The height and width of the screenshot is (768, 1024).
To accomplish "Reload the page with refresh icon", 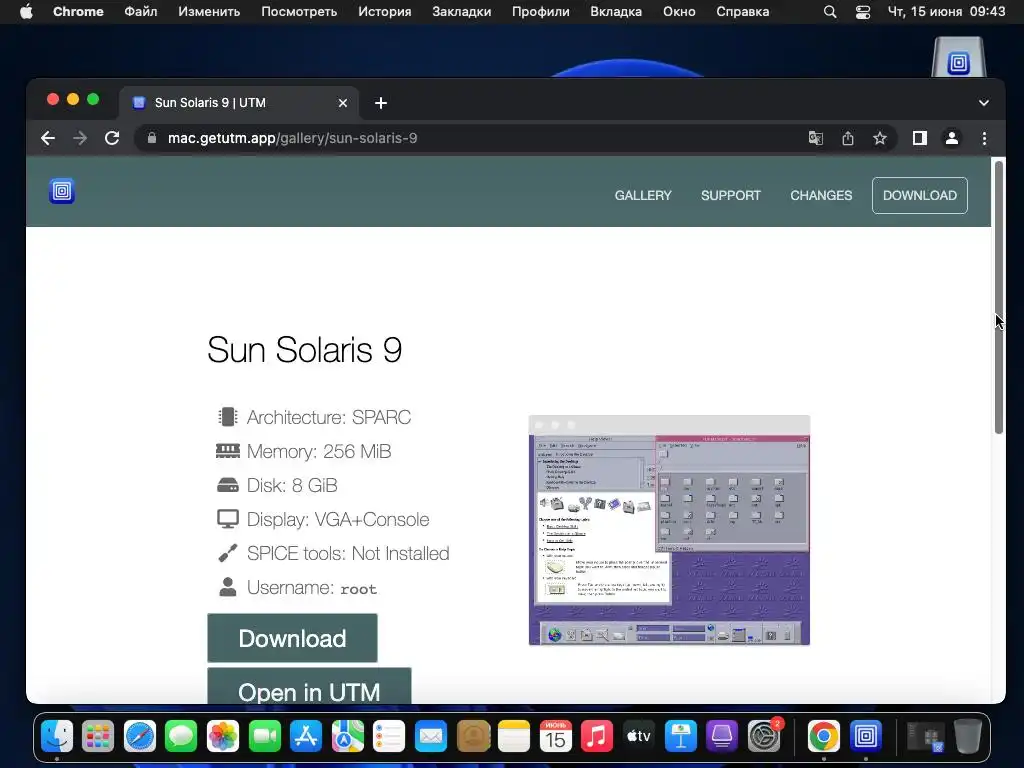I will 112,138.
